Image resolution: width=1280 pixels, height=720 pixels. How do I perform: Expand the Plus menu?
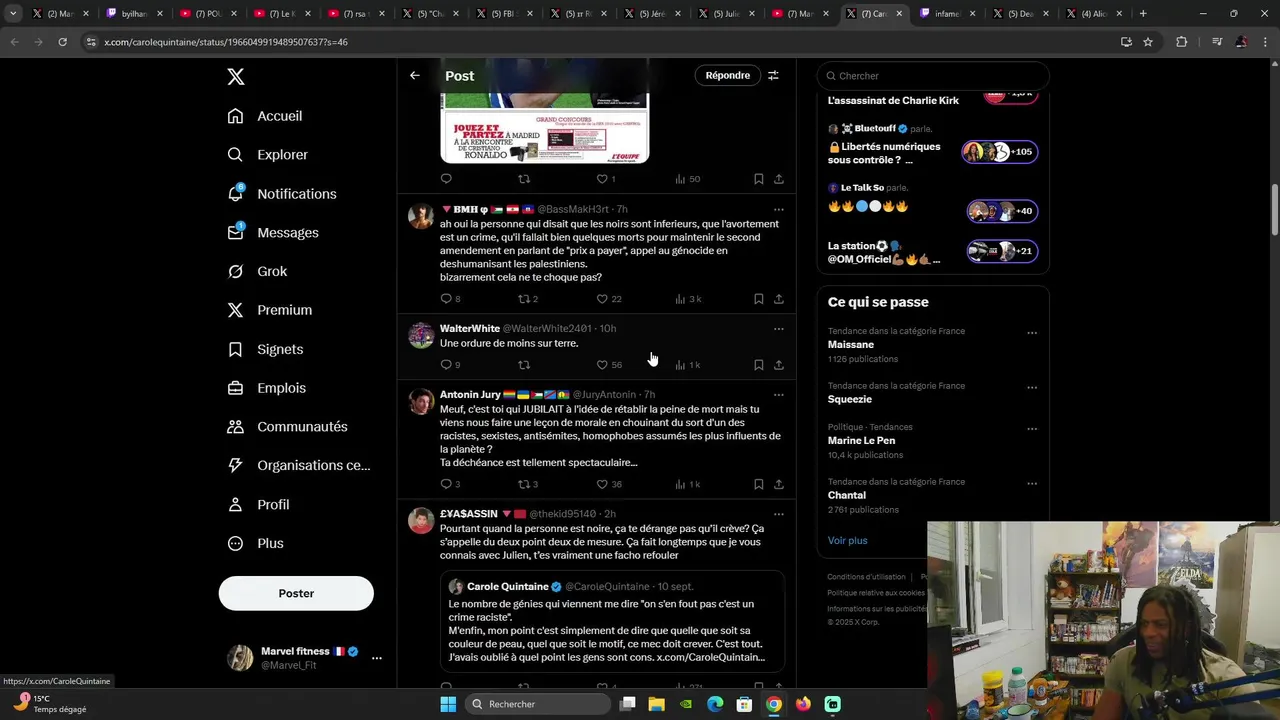point(256,543)
